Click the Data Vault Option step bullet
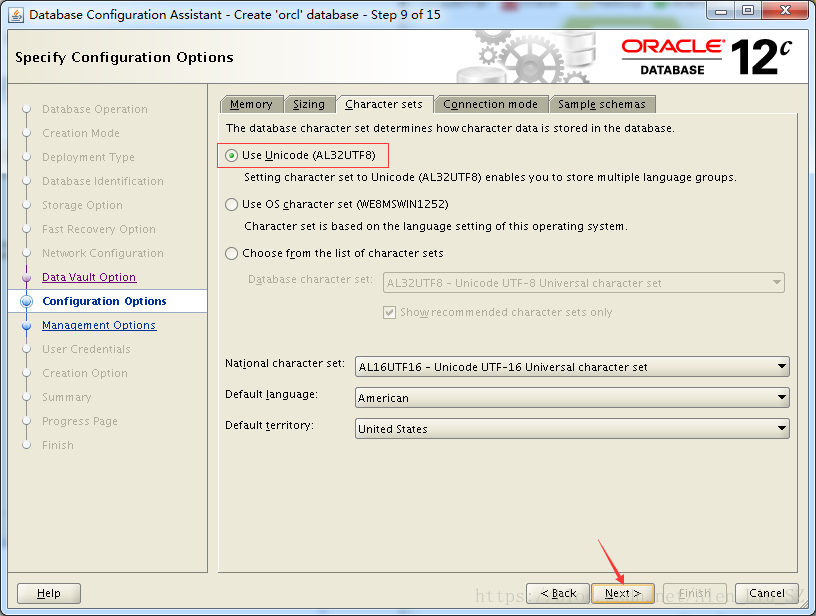Screen dimensions: 816x616 (27, 277)
